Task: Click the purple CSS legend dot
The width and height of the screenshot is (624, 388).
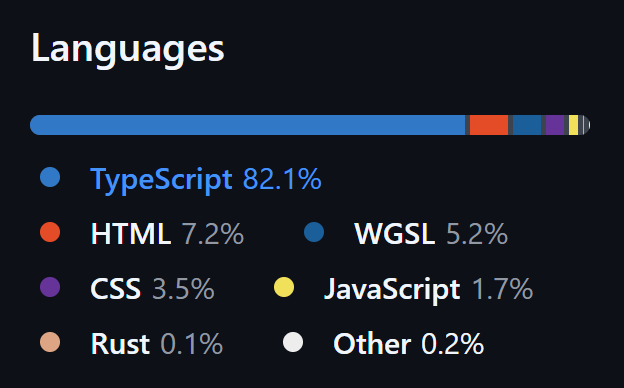Action: click(50, 287)
